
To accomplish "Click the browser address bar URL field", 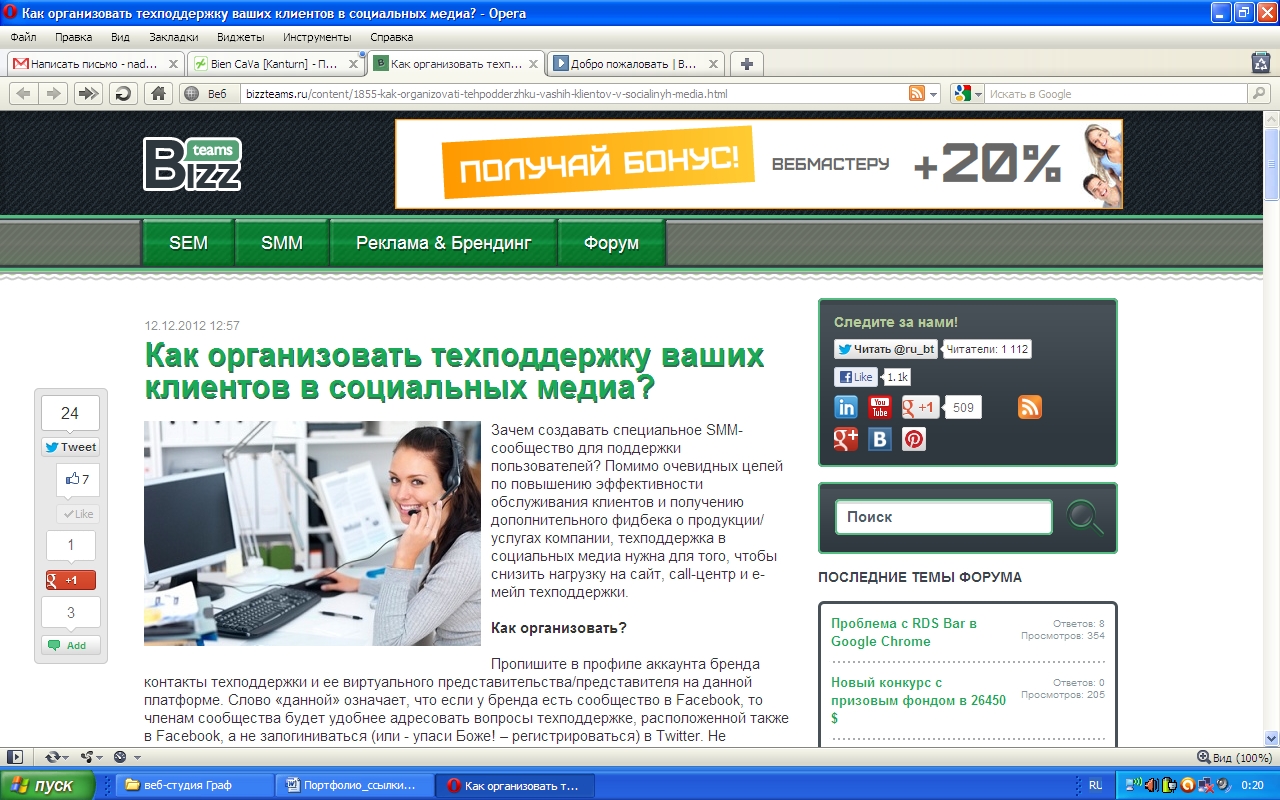I will point(573,94).
